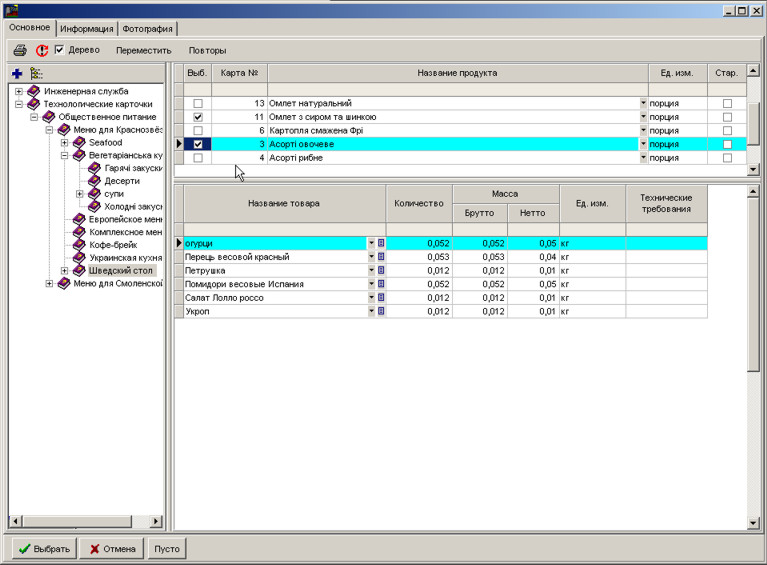
Task: Click the Отмена button
Action: (x=110, y=549)
